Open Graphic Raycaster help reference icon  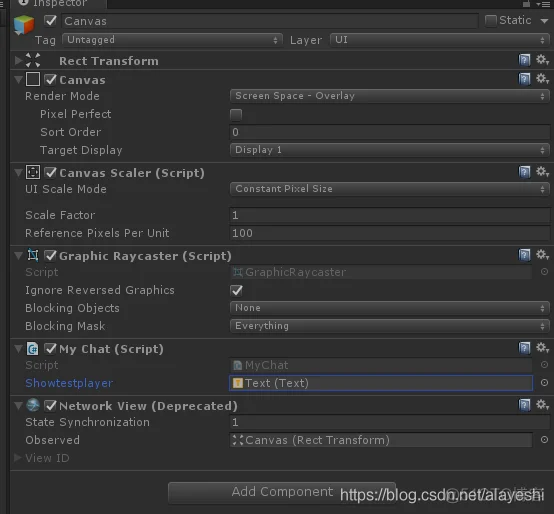pos(524,255)
